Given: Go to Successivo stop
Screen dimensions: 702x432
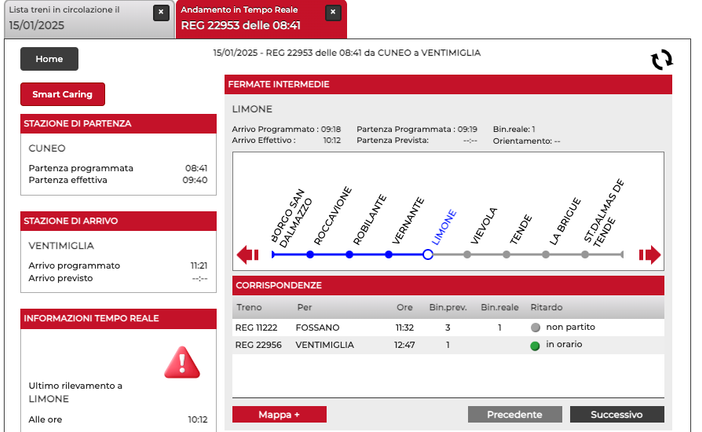Looking at the screenshot, I should (x=616, y=414).
